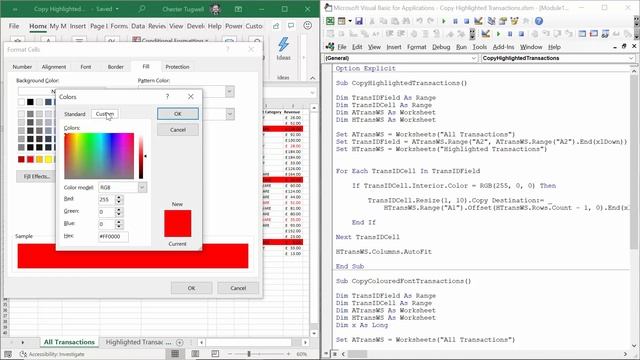Toggle Design Mode in the top VBA toolbar
The width and height of the screenshot is (640, 360).
click(478, 21)
